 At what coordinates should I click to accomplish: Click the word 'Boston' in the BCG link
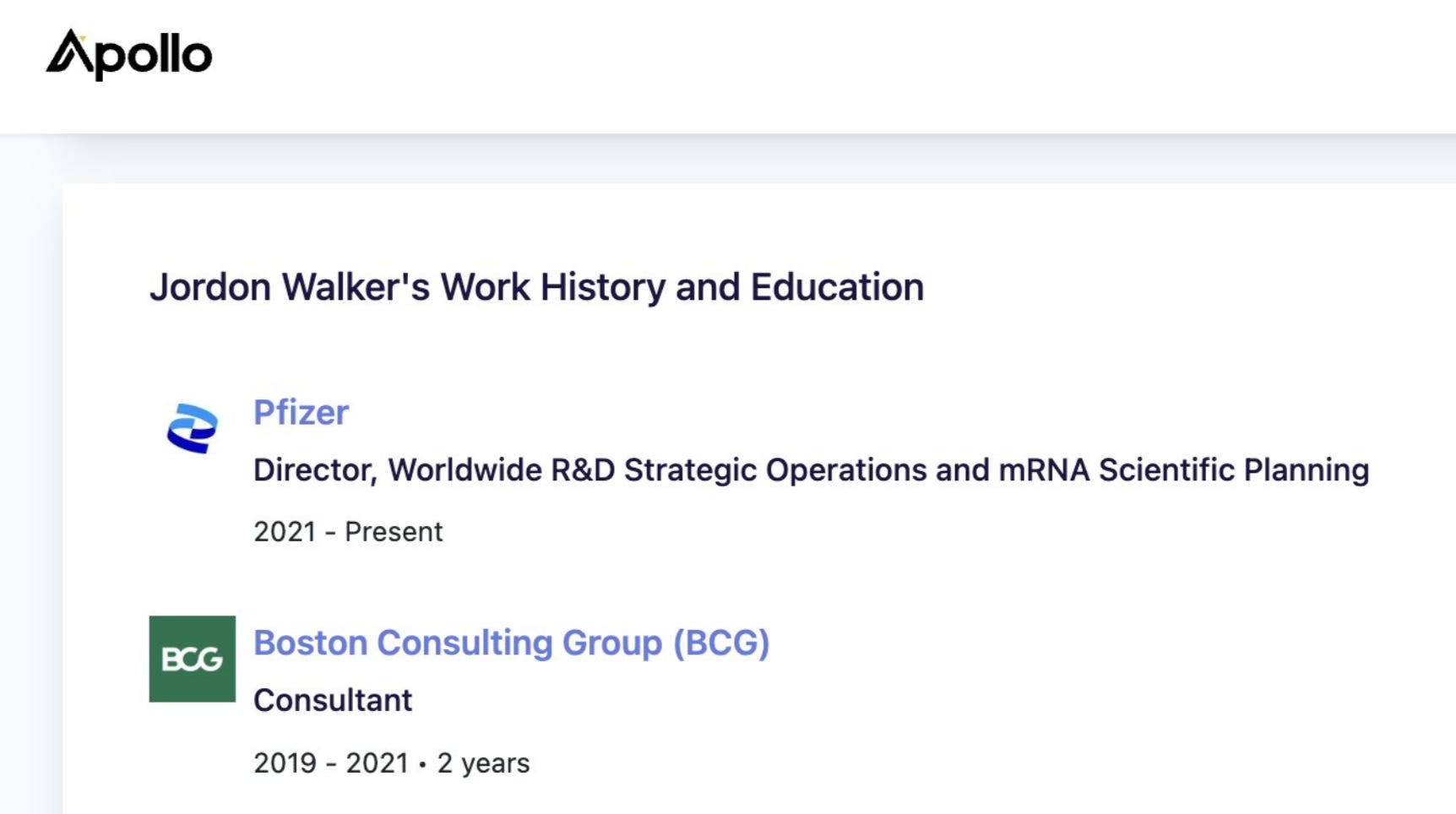(x=310, y=643)
